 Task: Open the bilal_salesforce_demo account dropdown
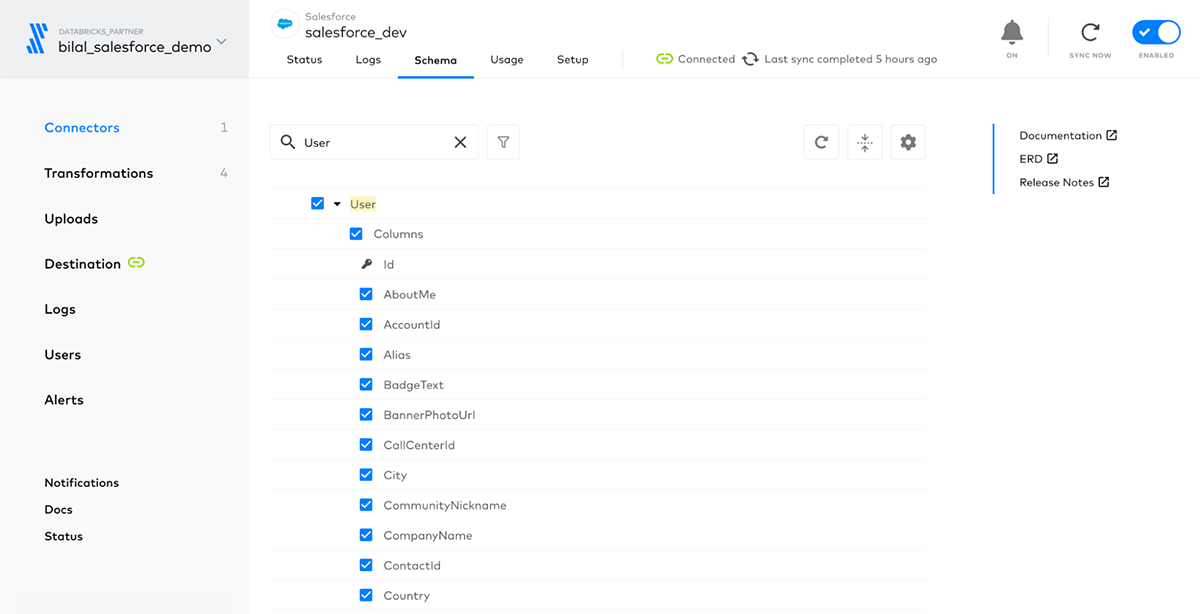click(222, 42)
